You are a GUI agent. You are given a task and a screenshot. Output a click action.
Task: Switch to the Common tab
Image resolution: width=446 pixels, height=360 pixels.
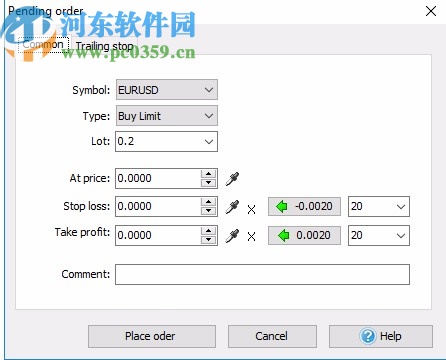pyautogui.click(x=43, y=44)
